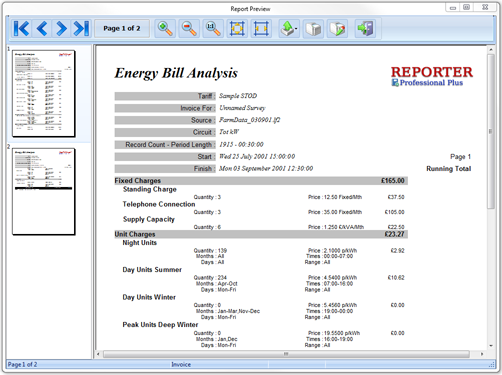The image size is (502, 375).
Task: Open the export dropdown arrow
Action: tap(296, 29)
